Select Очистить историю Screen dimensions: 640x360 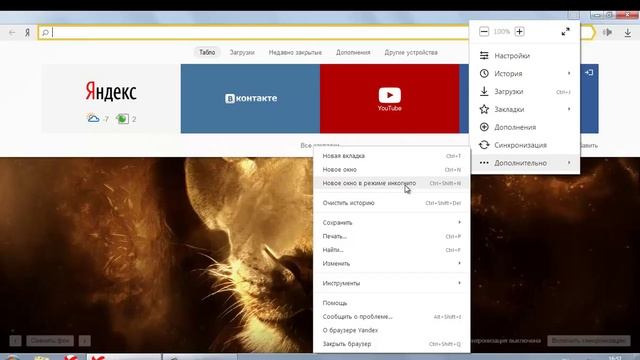392,203
